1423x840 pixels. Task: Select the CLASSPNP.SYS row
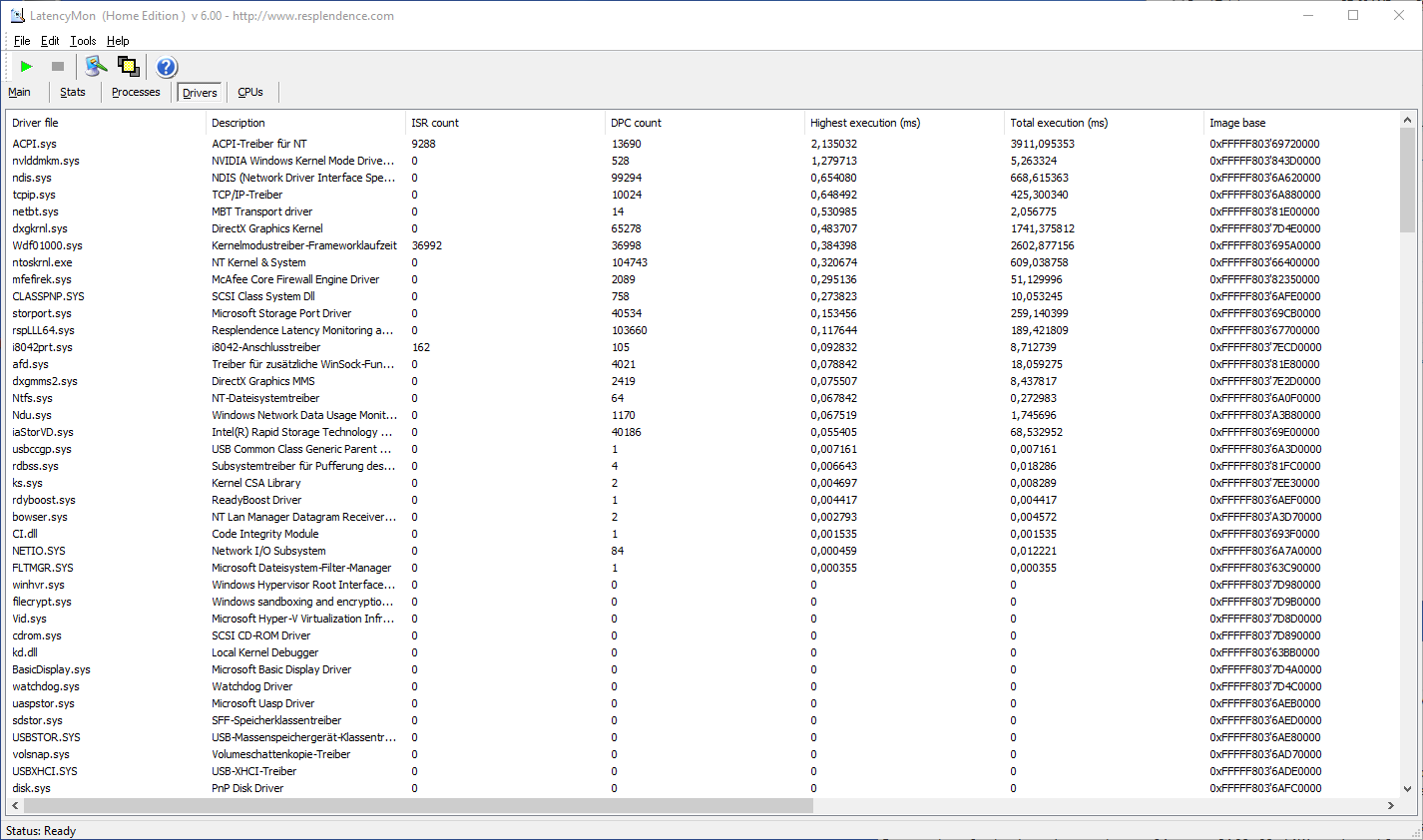click(x=703, y=296)
